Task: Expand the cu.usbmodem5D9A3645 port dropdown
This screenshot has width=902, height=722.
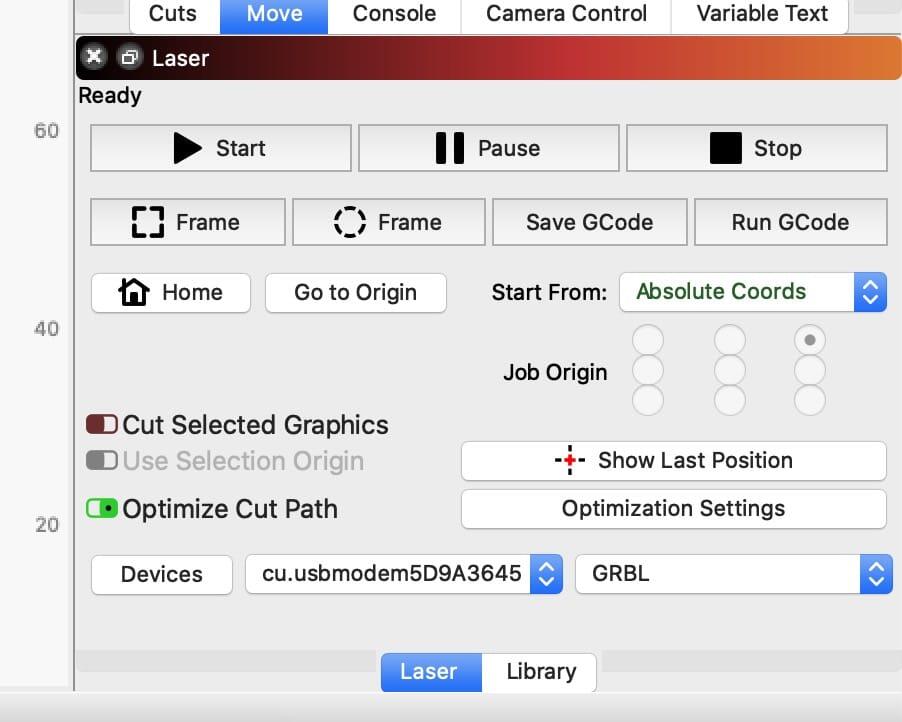Action: point(404,574)
